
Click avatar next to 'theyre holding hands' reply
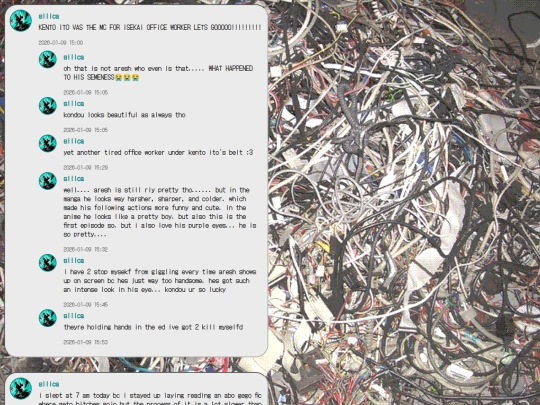48,318
